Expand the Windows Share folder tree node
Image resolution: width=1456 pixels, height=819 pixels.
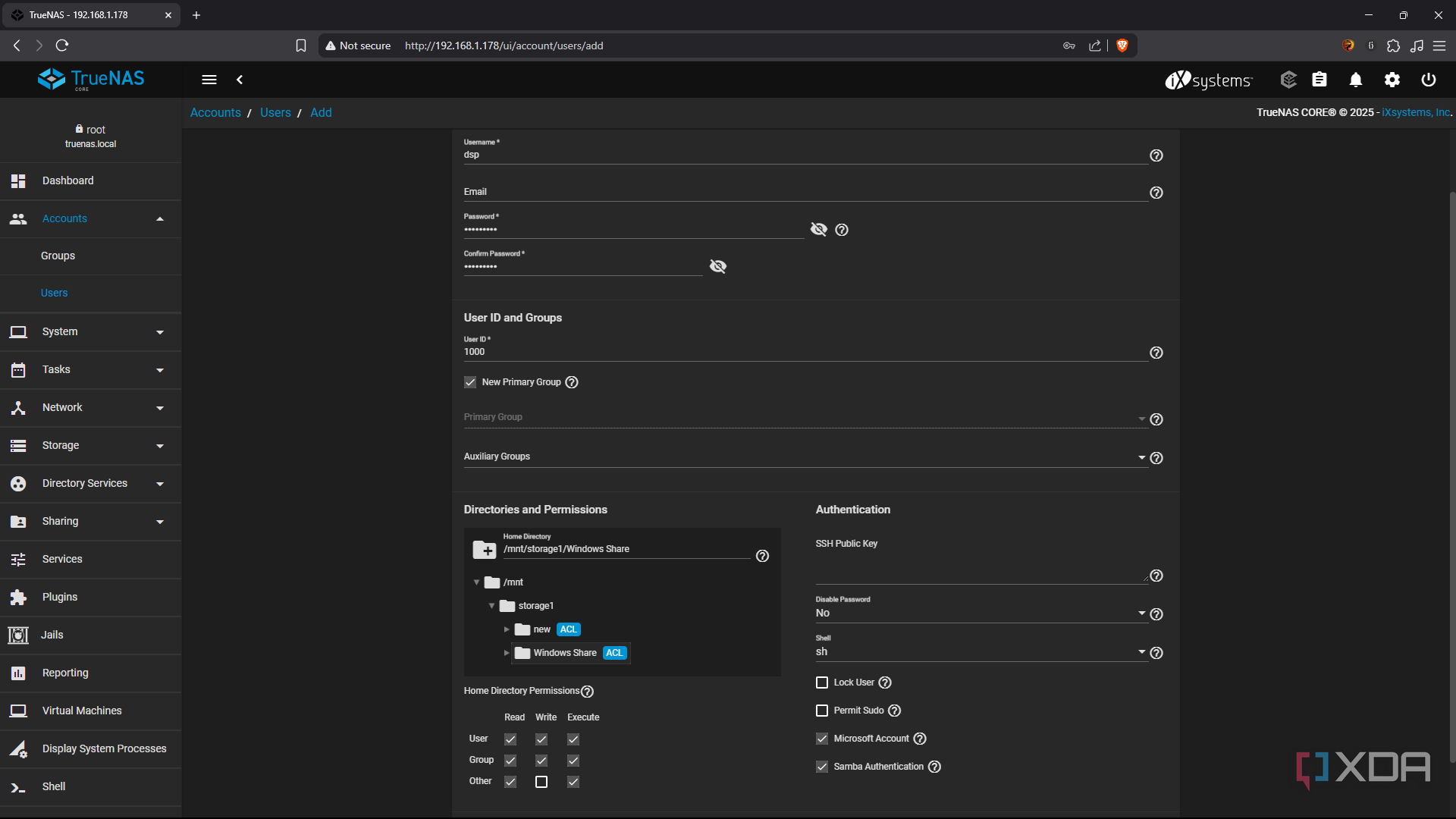(x=507, y=653)
